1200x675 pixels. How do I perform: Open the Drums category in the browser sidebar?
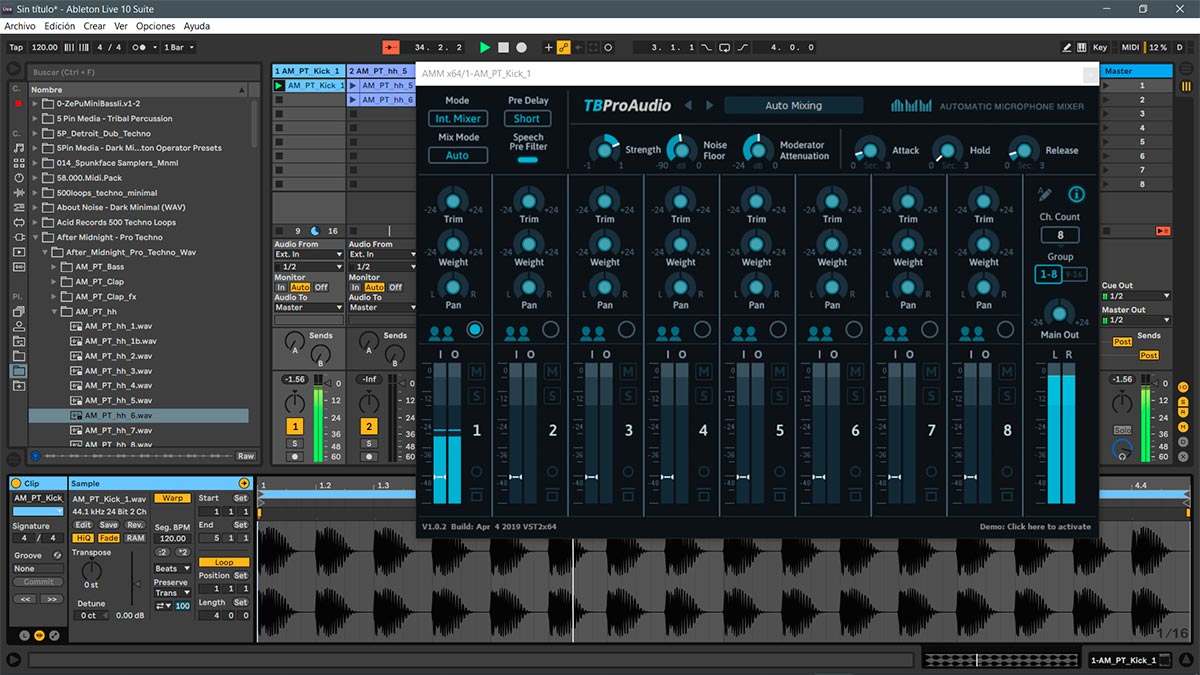[19, 163]
